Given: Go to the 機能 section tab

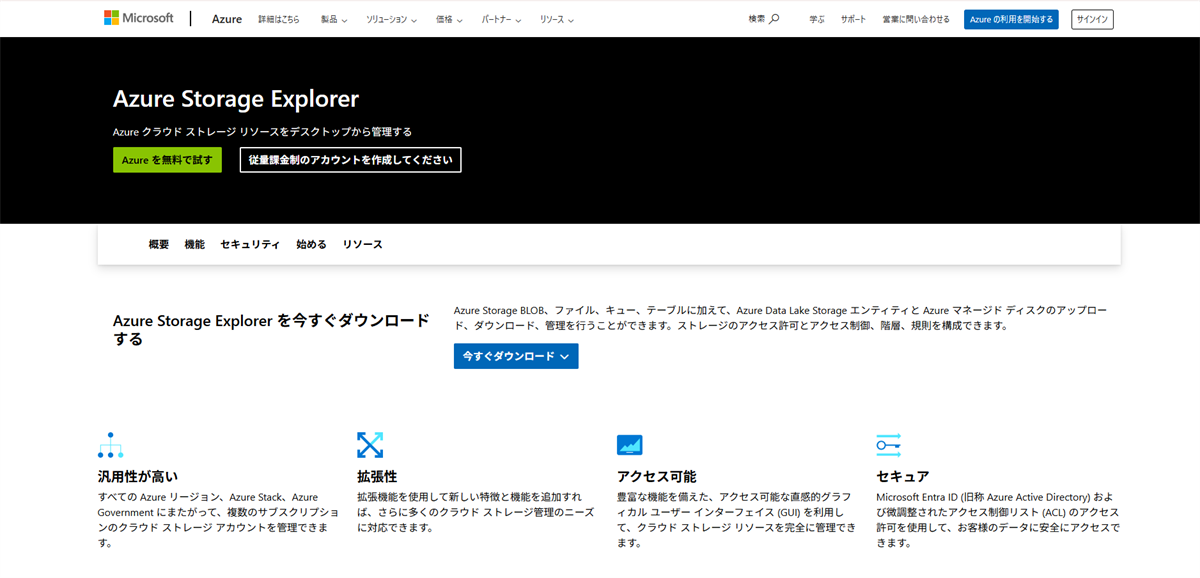Looking at the screenshot, I should 195,245.
